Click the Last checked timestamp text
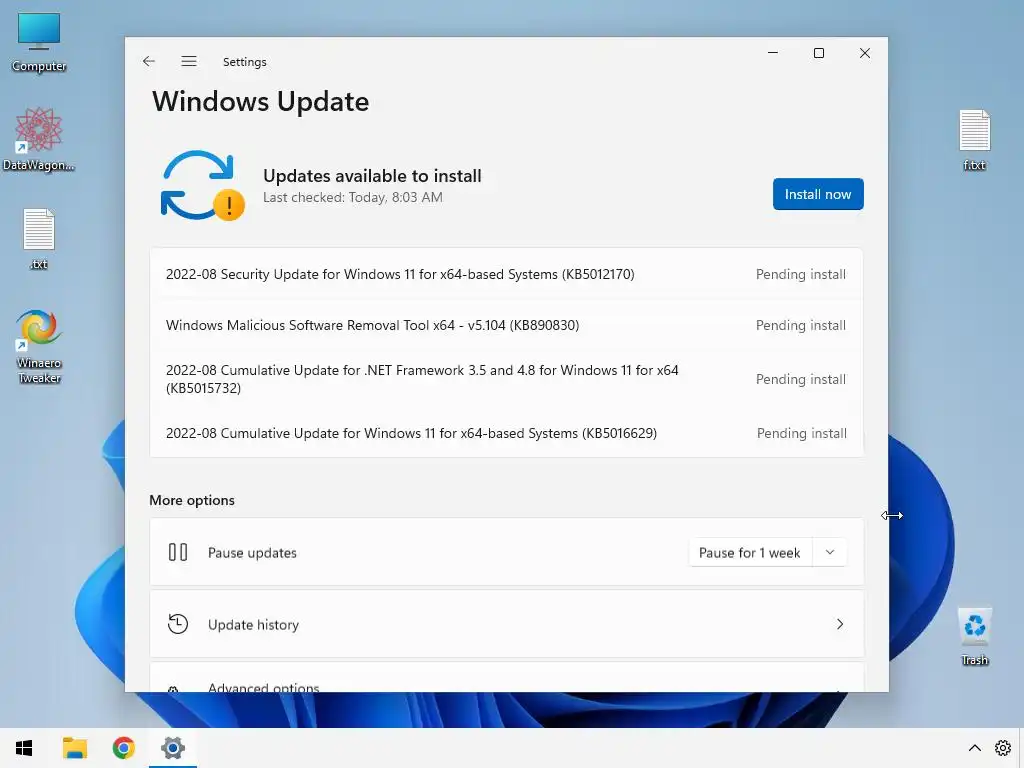 (353, 197)
